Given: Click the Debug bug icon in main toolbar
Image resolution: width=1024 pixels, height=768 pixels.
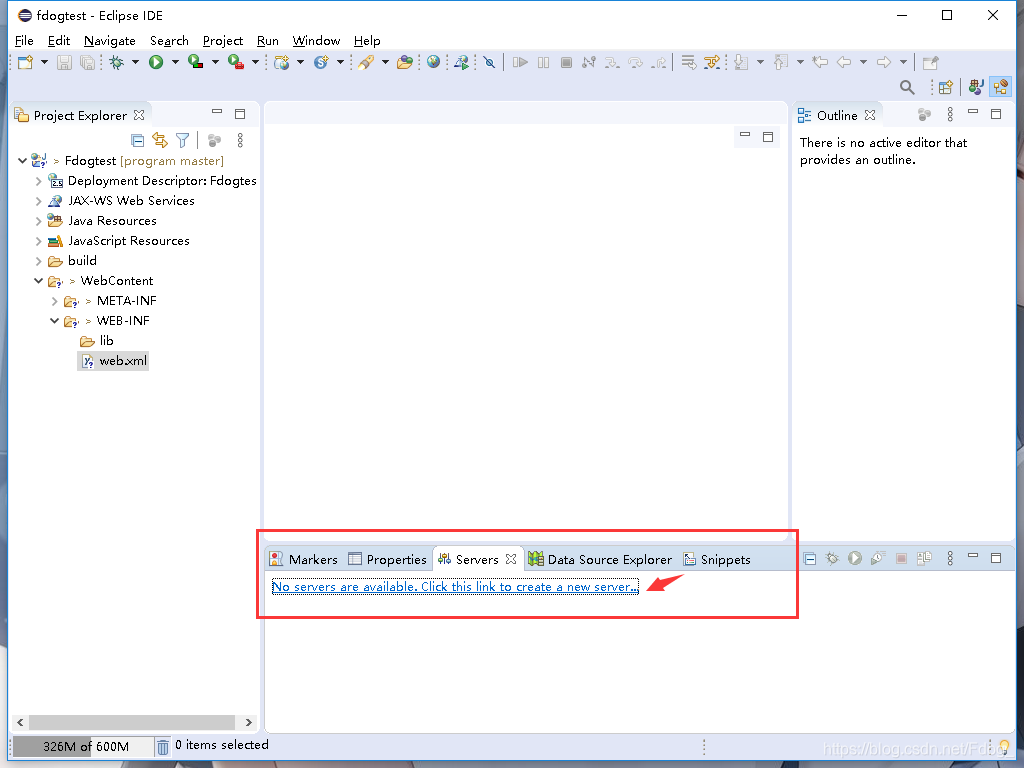Looking at the screenshot, I should click(117, 62).
